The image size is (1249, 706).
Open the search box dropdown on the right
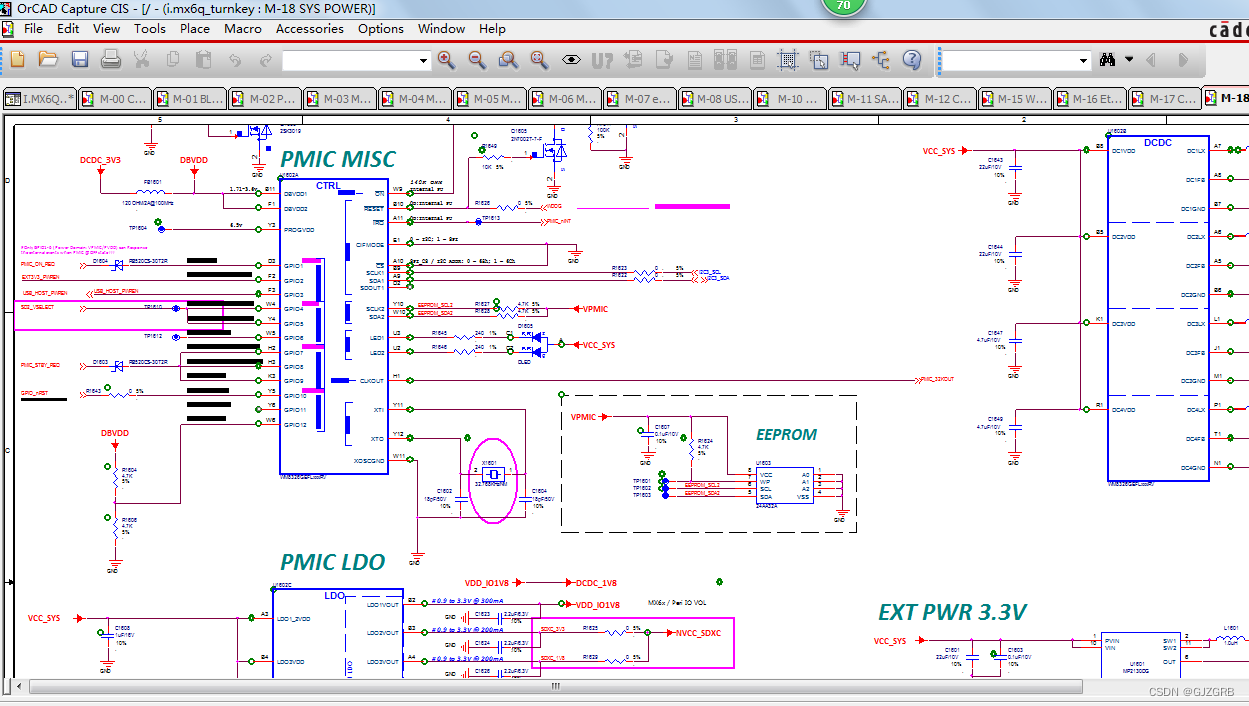tap(1085, 60)
